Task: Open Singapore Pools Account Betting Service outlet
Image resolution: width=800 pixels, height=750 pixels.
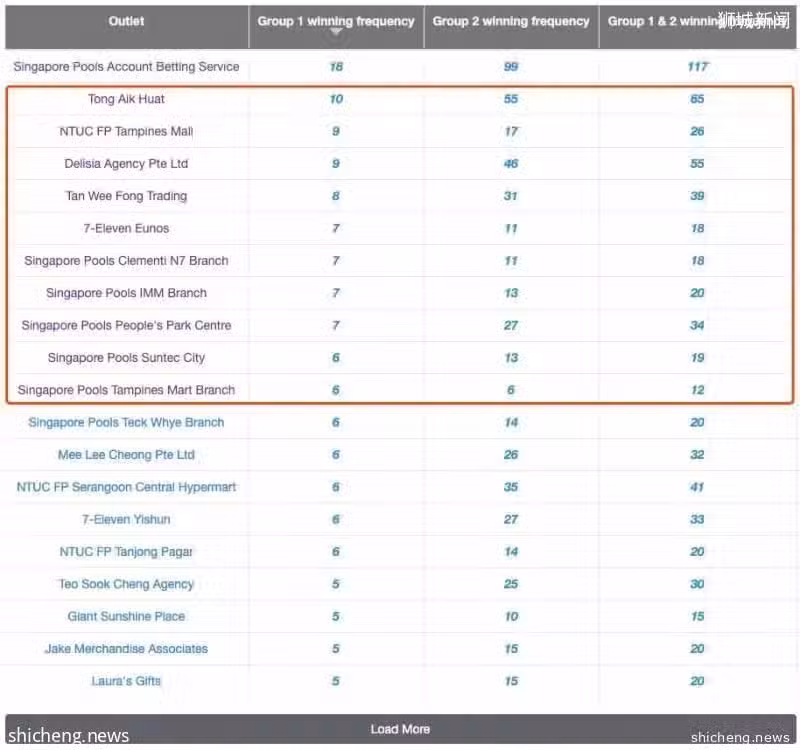Action: point(127,67)
